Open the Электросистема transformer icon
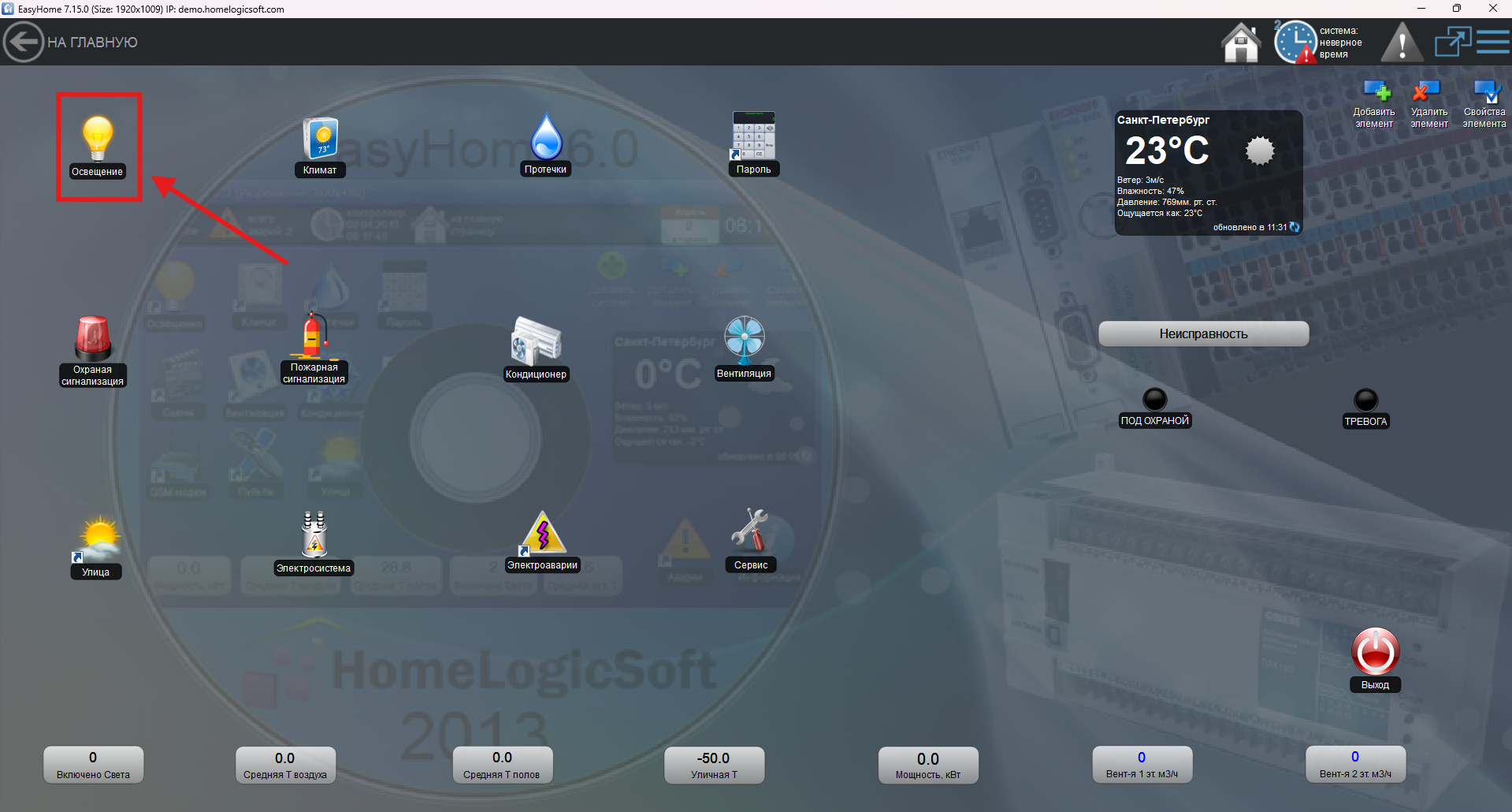The image size is (1512, 812). pyautogui.click(x=314, y=535)
